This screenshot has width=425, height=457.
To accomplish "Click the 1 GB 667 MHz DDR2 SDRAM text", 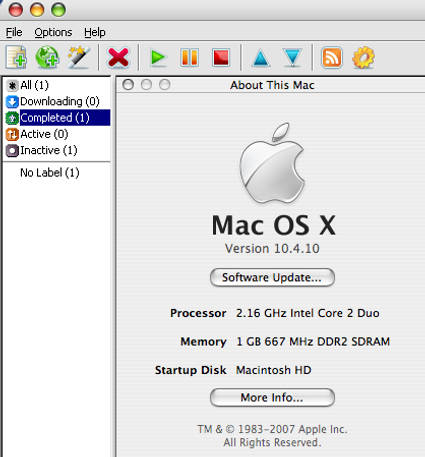I will pyautogui.click(x=313, y=341).
